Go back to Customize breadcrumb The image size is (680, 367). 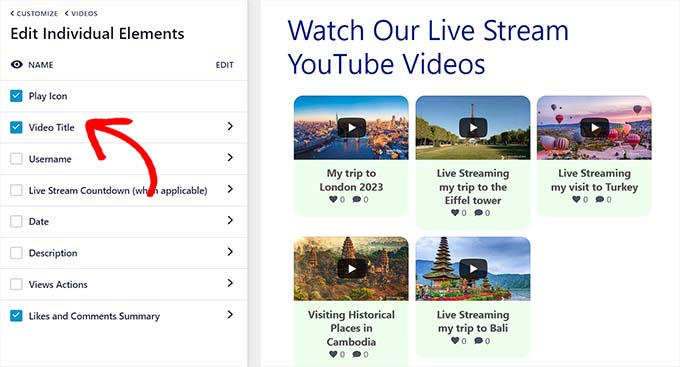click(x=34, y=13)
